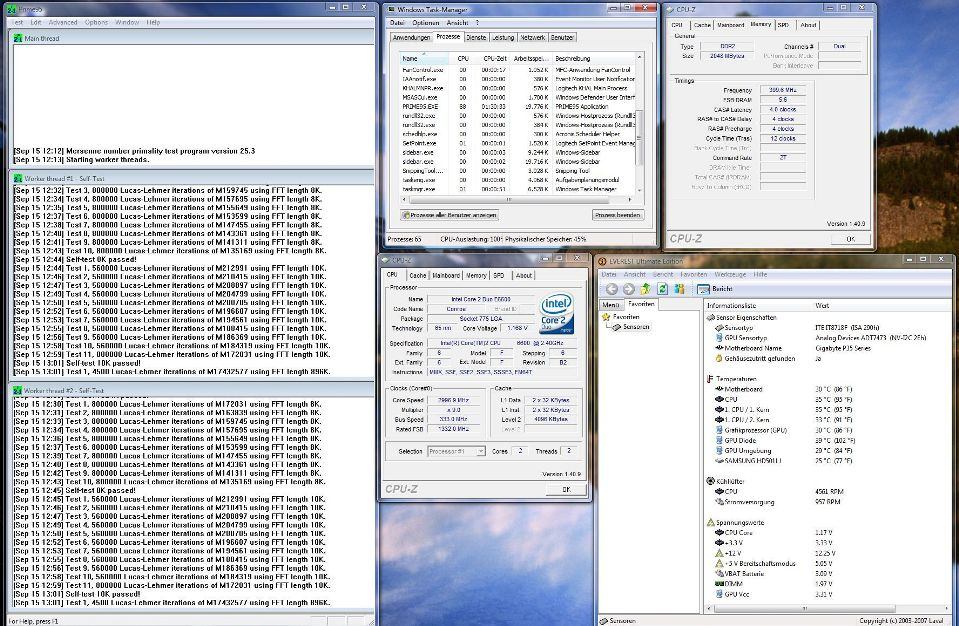The height and width of the screenshot is (626, 959).
Task: Open Advanced menu in Prime95
Action: coord(63,22)
